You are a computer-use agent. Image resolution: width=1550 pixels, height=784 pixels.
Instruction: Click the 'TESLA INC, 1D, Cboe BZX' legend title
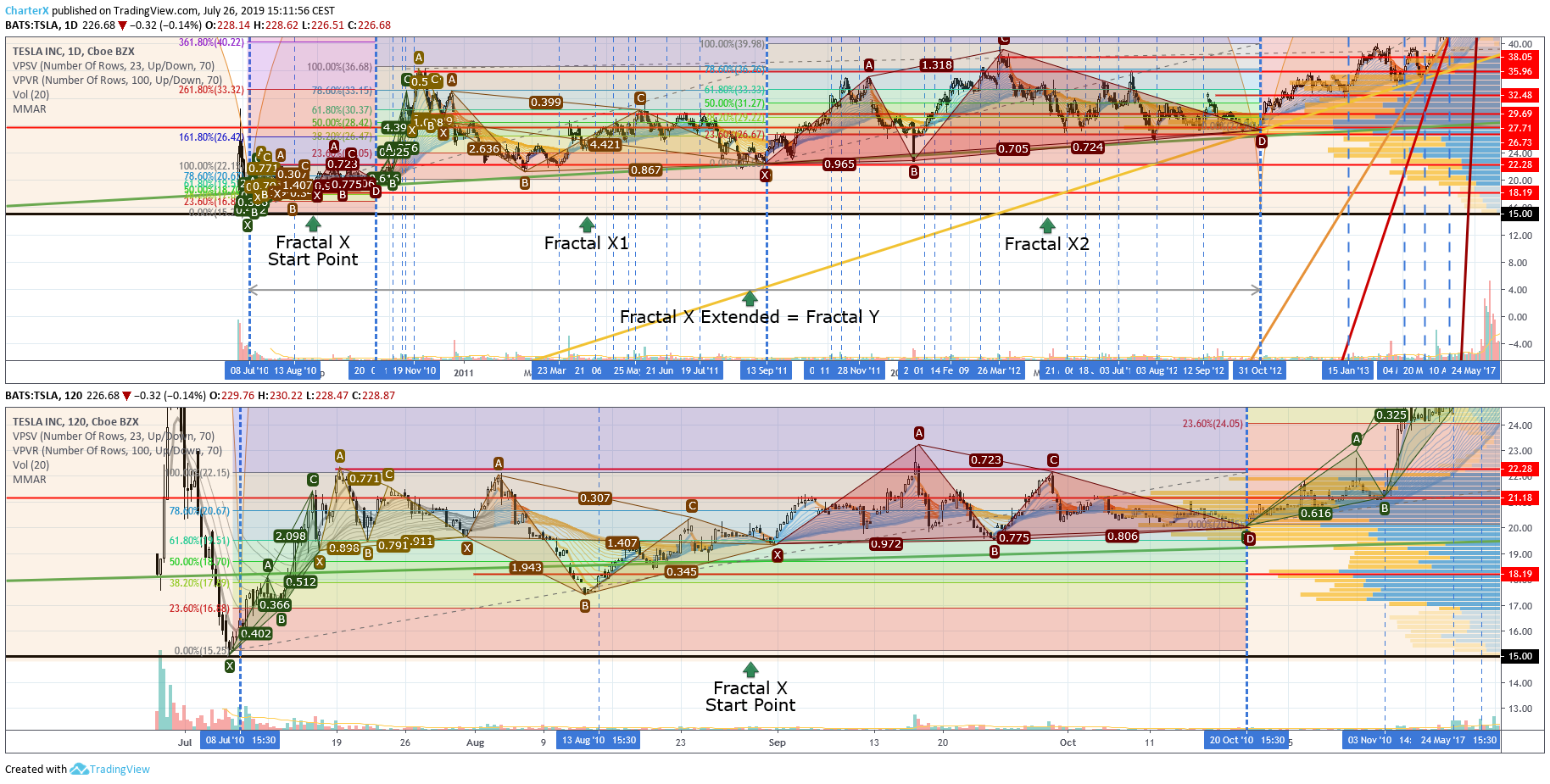[74, 52]
